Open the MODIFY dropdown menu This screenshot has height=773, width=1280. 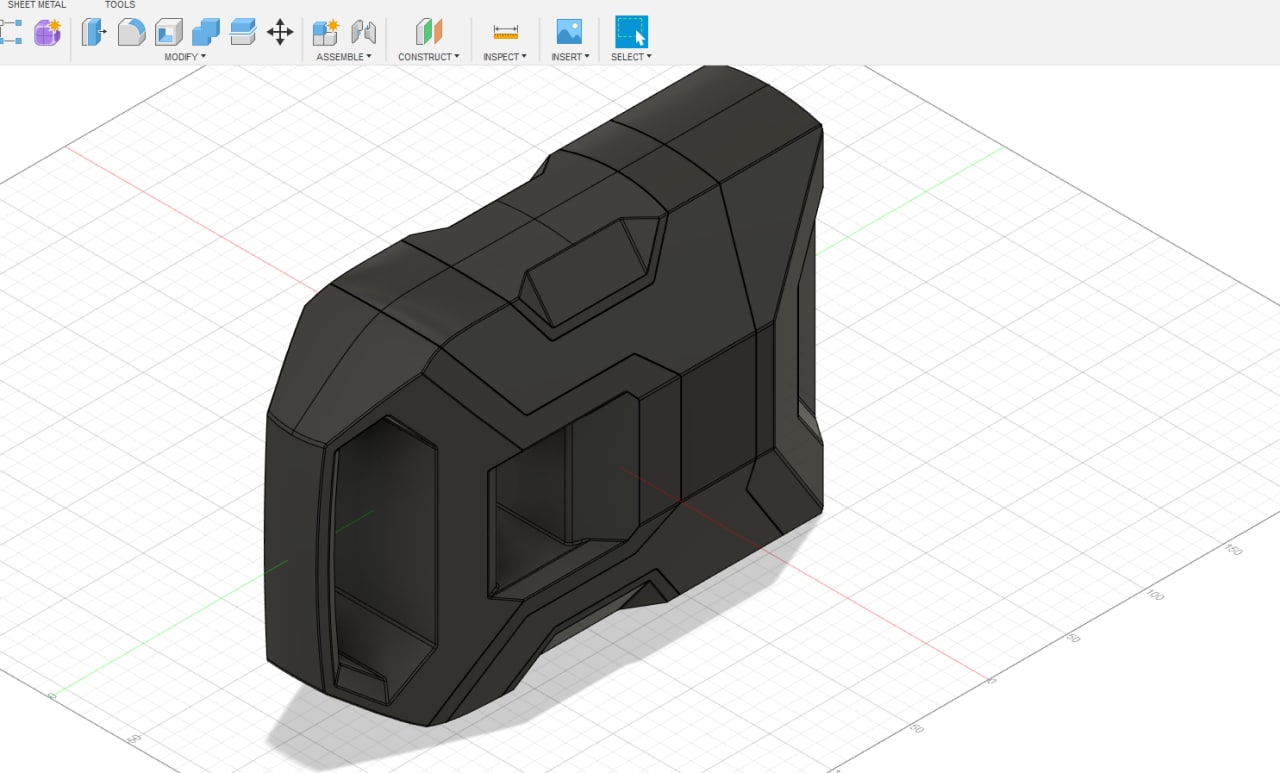(185, 57)
